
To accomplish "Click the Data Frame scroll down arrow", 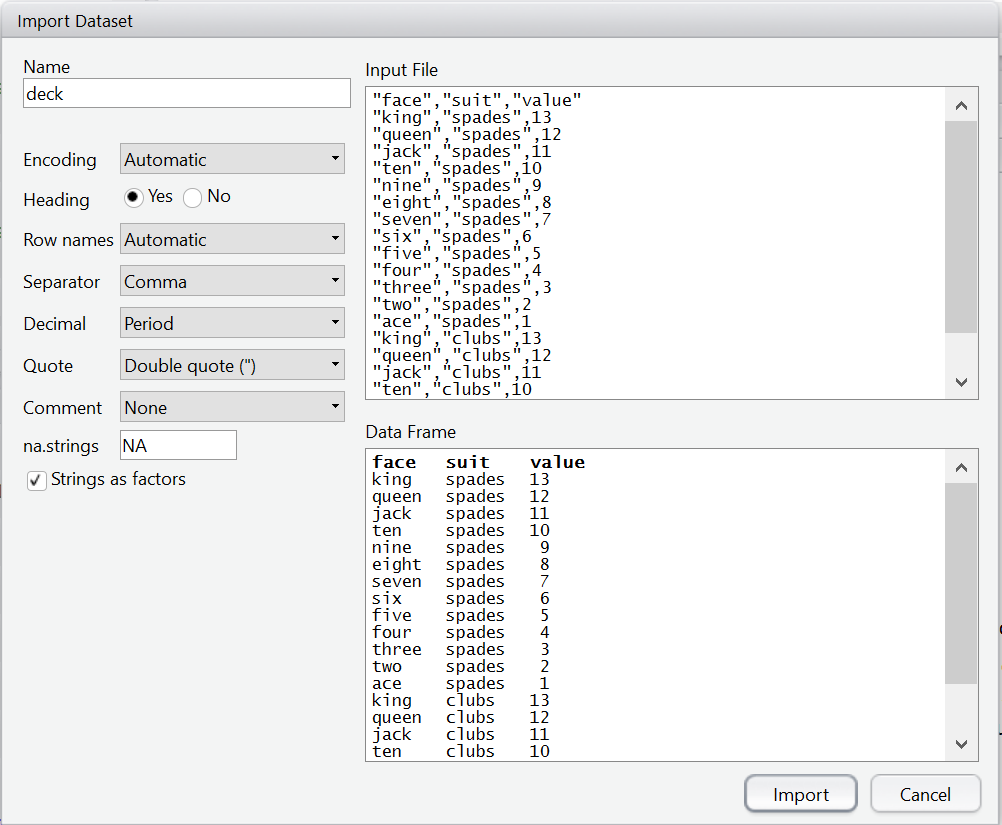I will [x=960, y=744].
